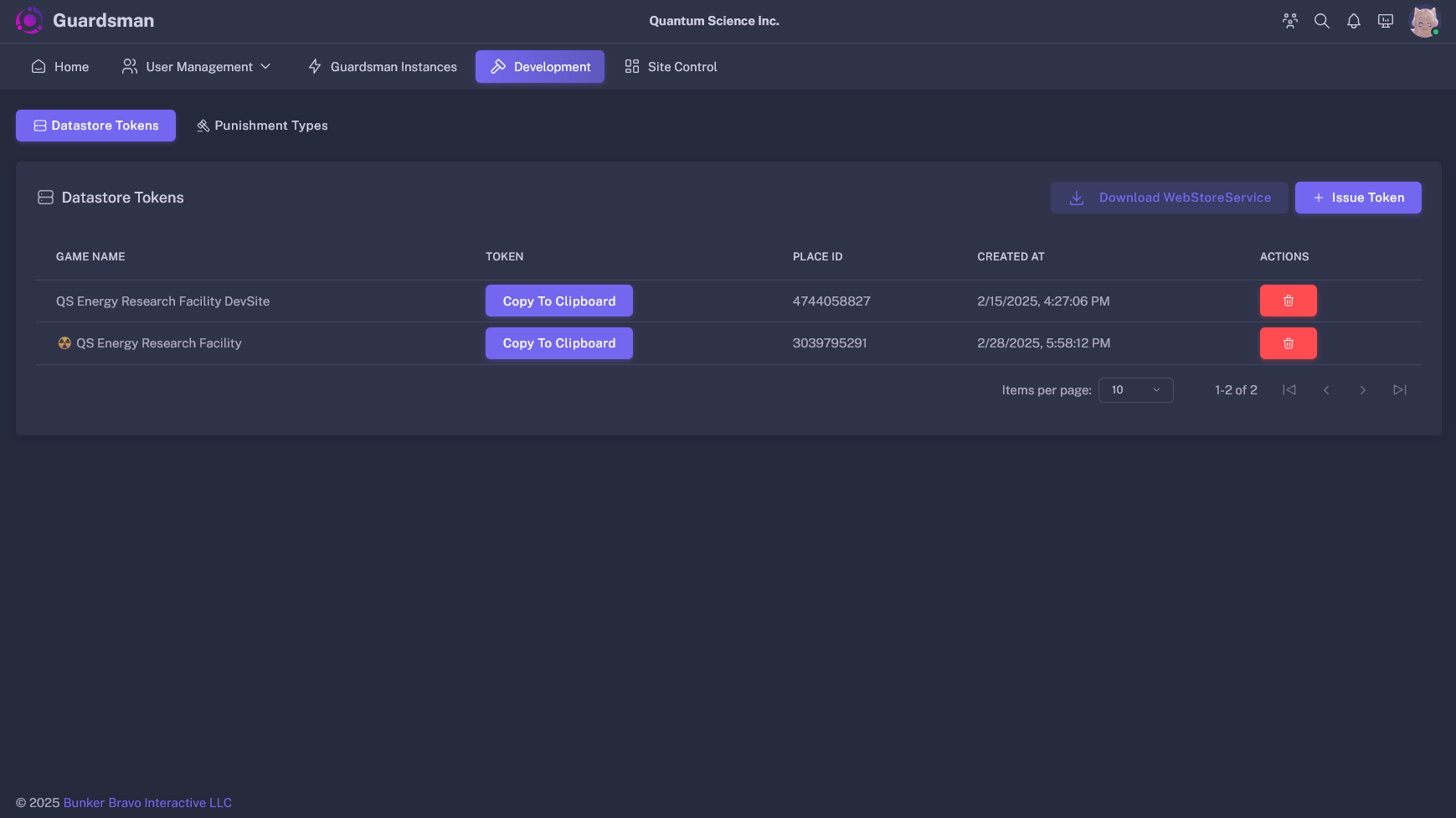Open the Items per page dropdown
This screenshot has height=818, width=1456.
tap(1135, 390)
